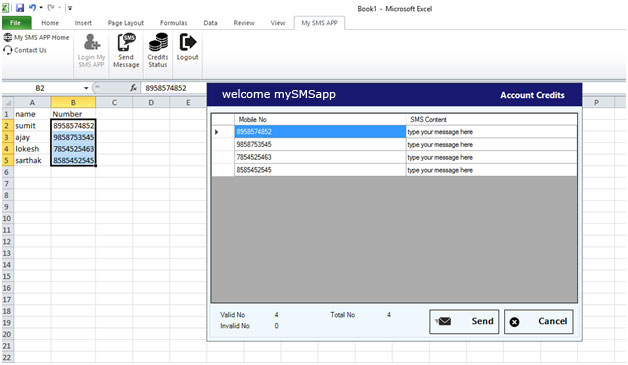Image resolution: width=628 pixels, height=365 pixels.
Task: Click the formula bar showing 8958574852
Action: 174,88
